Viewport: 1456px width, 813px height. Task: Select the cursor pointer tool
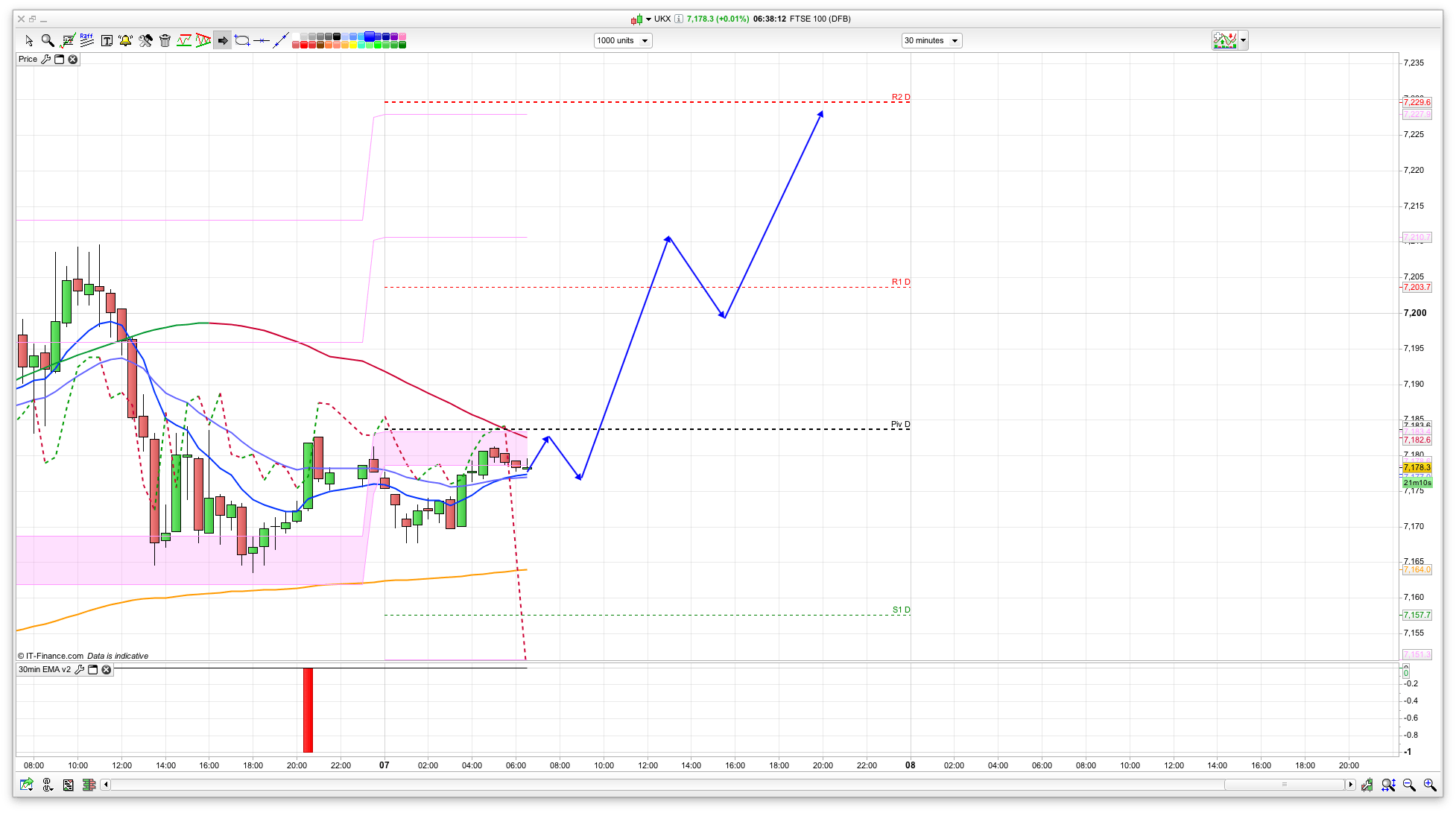[x=29, y=41]
